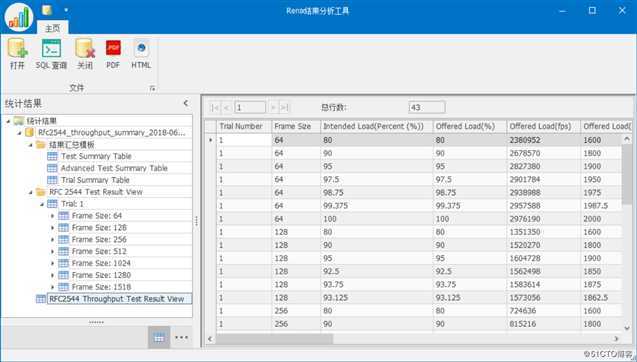Image resolution: width=637 pixels, height=362 pixels.
Task: Open quick access toolbar dropdown arrow
Action: click(x=66, y=10)
